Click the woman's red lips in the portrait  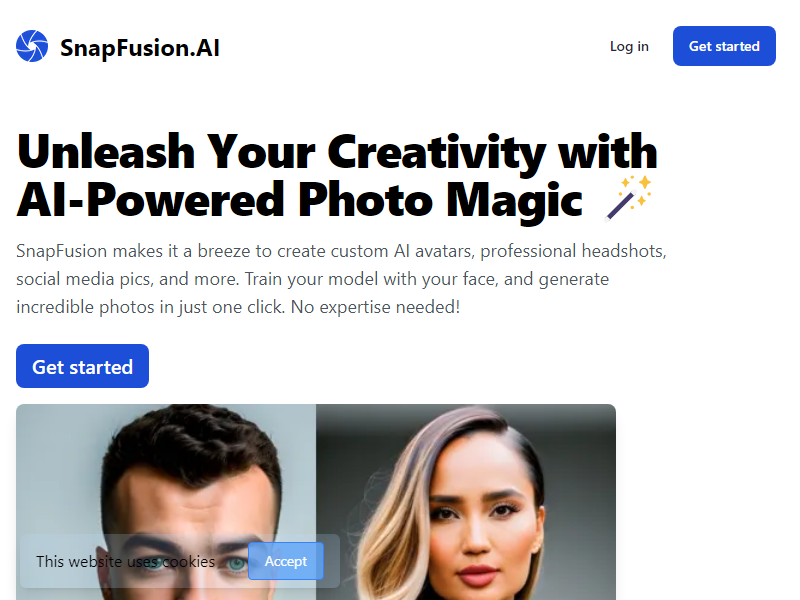[x=475, y=576]
